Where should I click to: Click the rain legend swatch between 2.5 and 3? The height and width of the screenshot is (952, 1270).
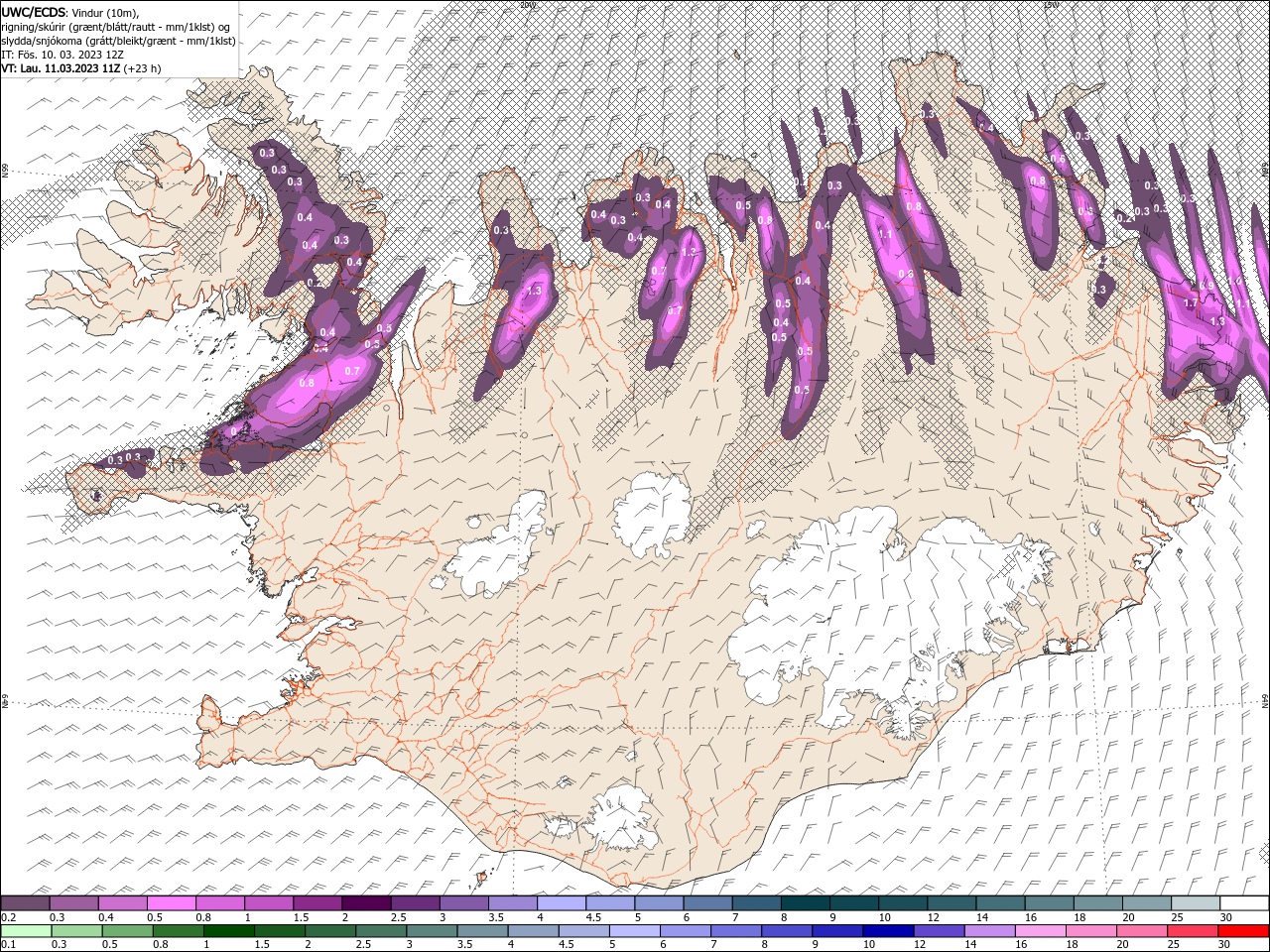[380, 930]
